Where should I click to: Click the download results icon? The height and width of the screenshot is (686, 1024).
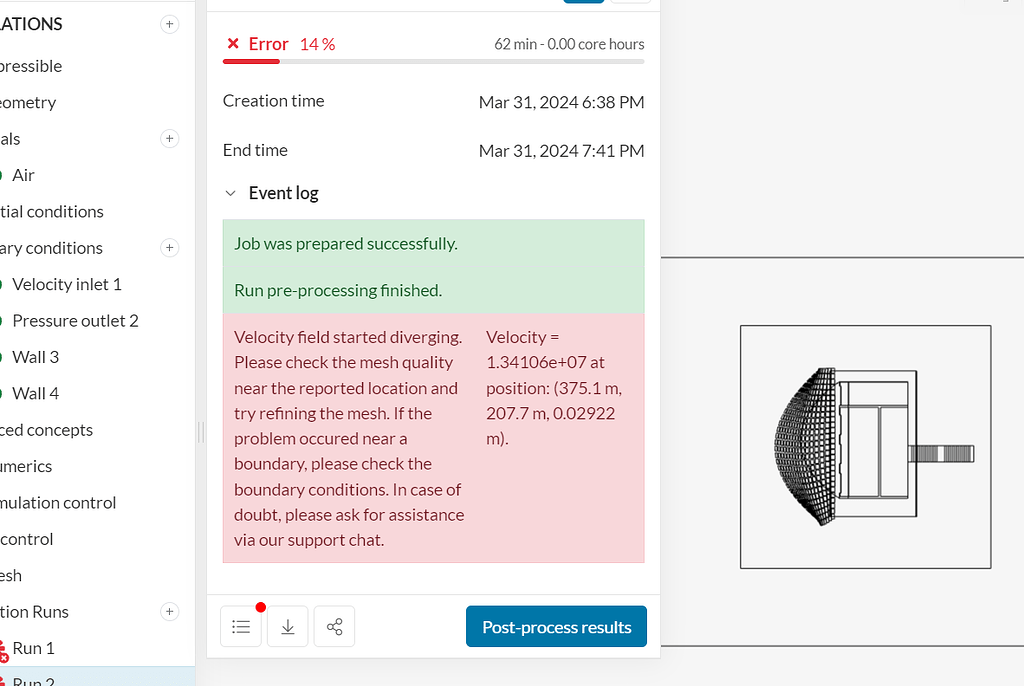(287, 626)
